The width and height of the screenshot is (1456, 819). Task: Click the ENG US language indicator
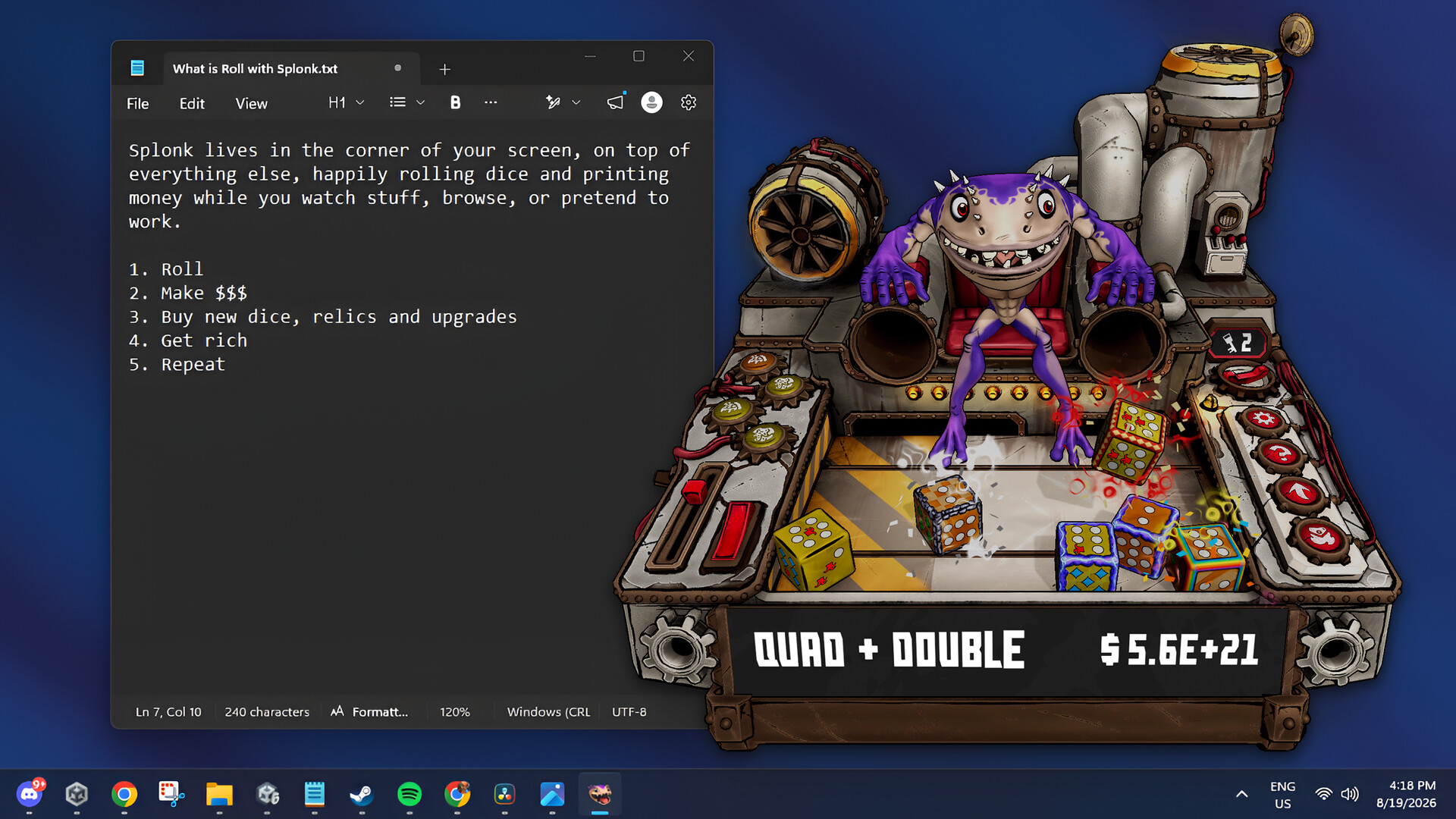click(1282, 795)
